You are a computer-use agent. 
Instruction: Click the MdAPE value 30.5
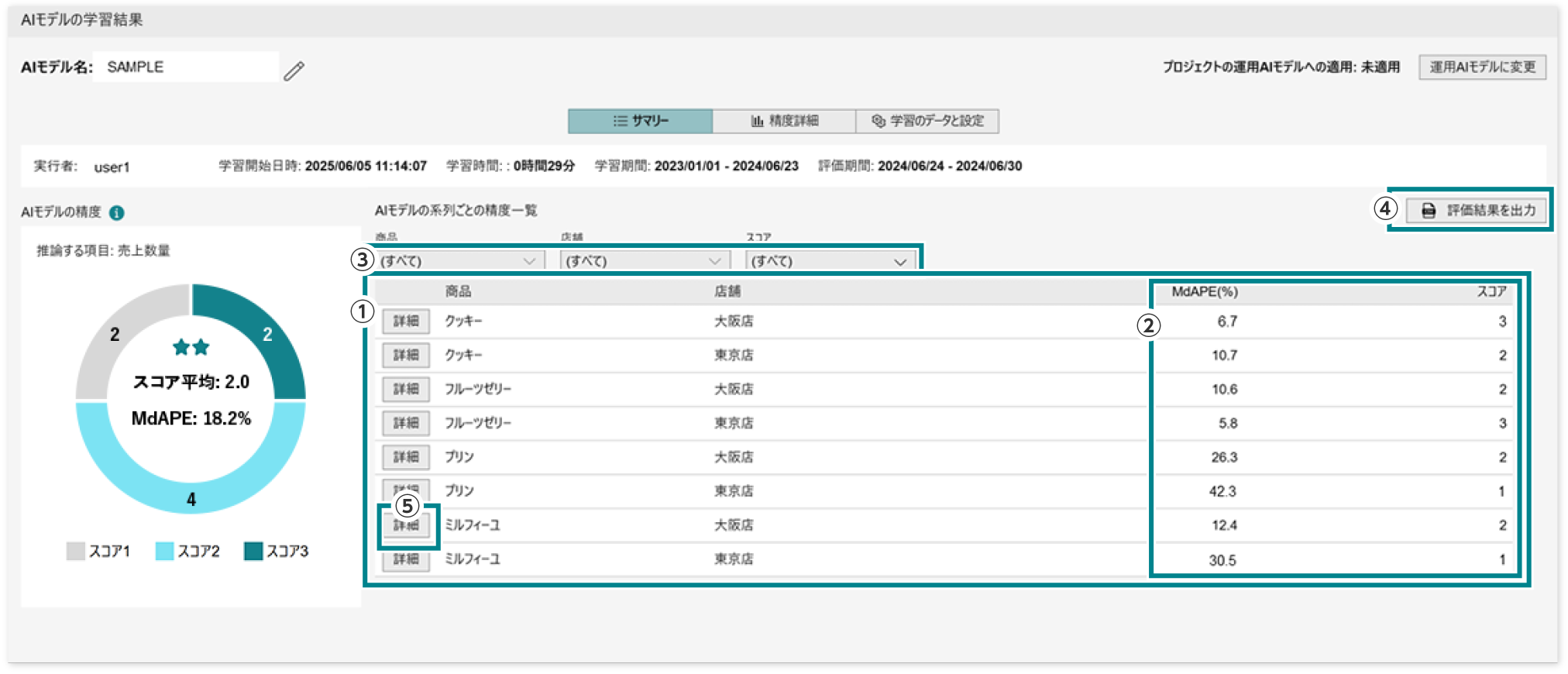tap(1222, 561)
